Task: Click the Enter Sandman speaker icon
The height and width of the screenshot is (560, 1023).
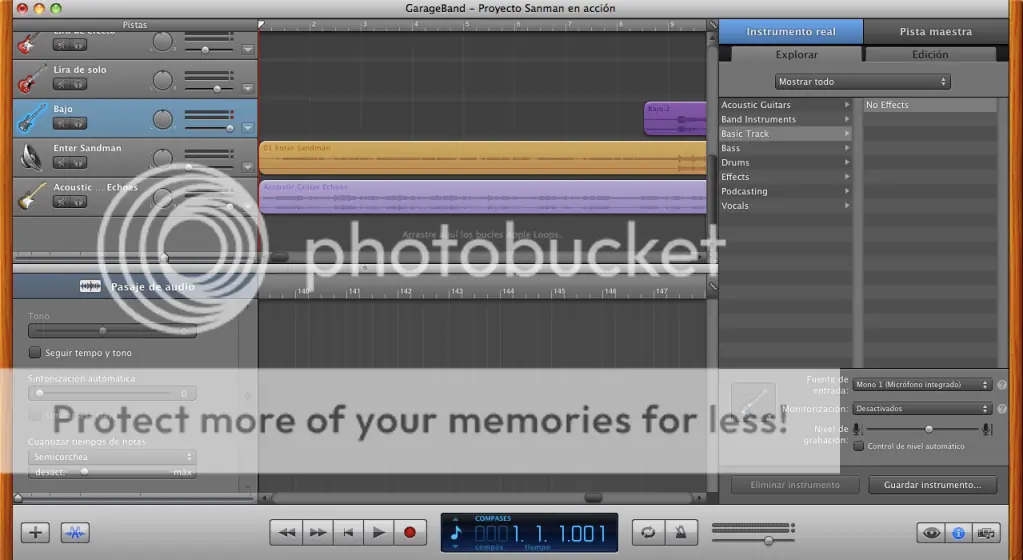Action: coord(31,157)
